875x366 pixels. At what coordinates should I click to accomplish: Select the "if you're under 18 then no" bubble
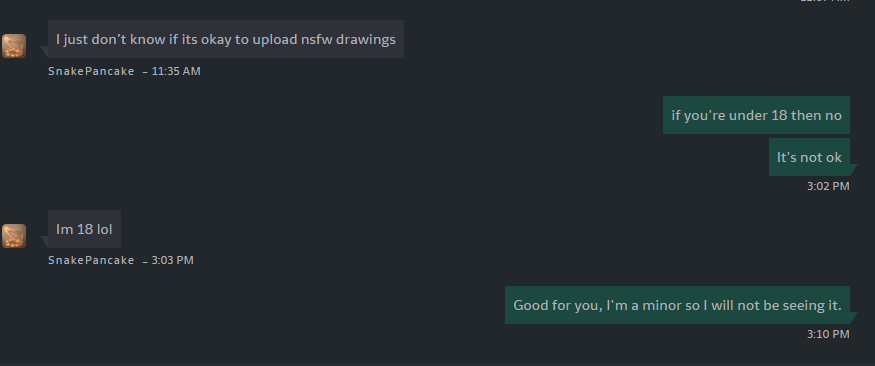click(756, 115)
